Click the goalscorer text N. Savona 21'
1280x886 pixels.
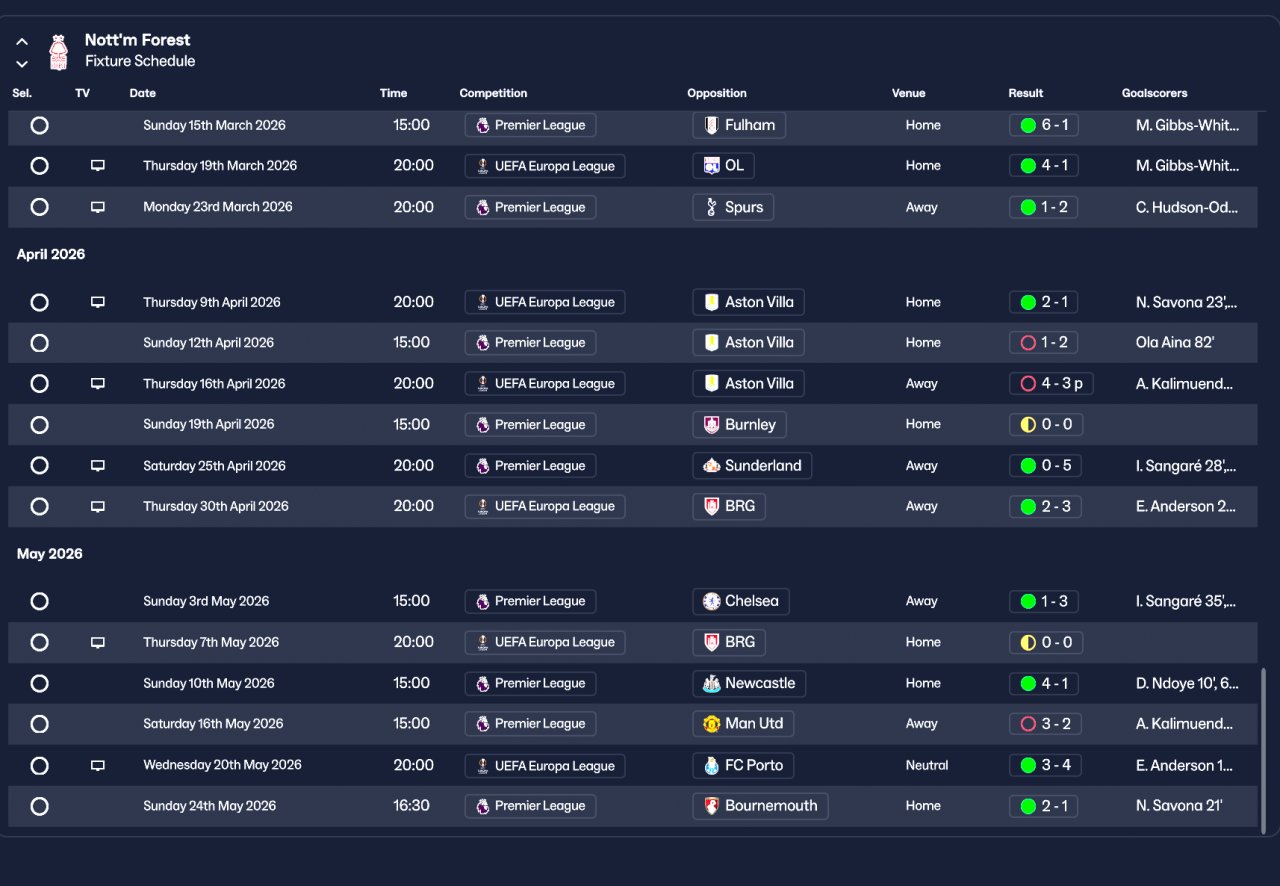coord(1179,806)
